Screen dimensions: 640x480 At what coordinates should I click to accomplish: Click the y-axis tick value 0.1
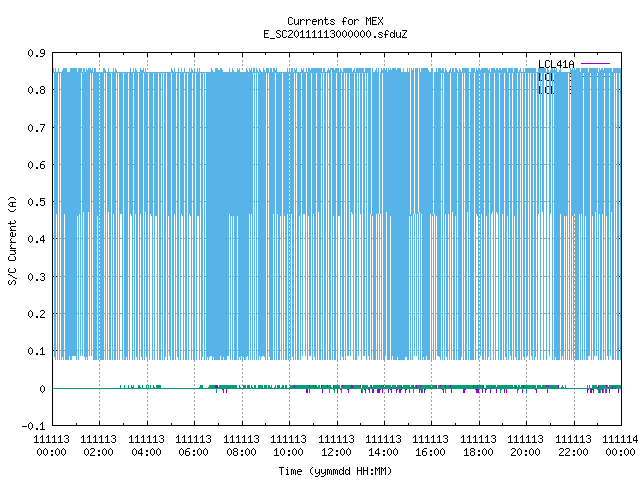[37, 351]
